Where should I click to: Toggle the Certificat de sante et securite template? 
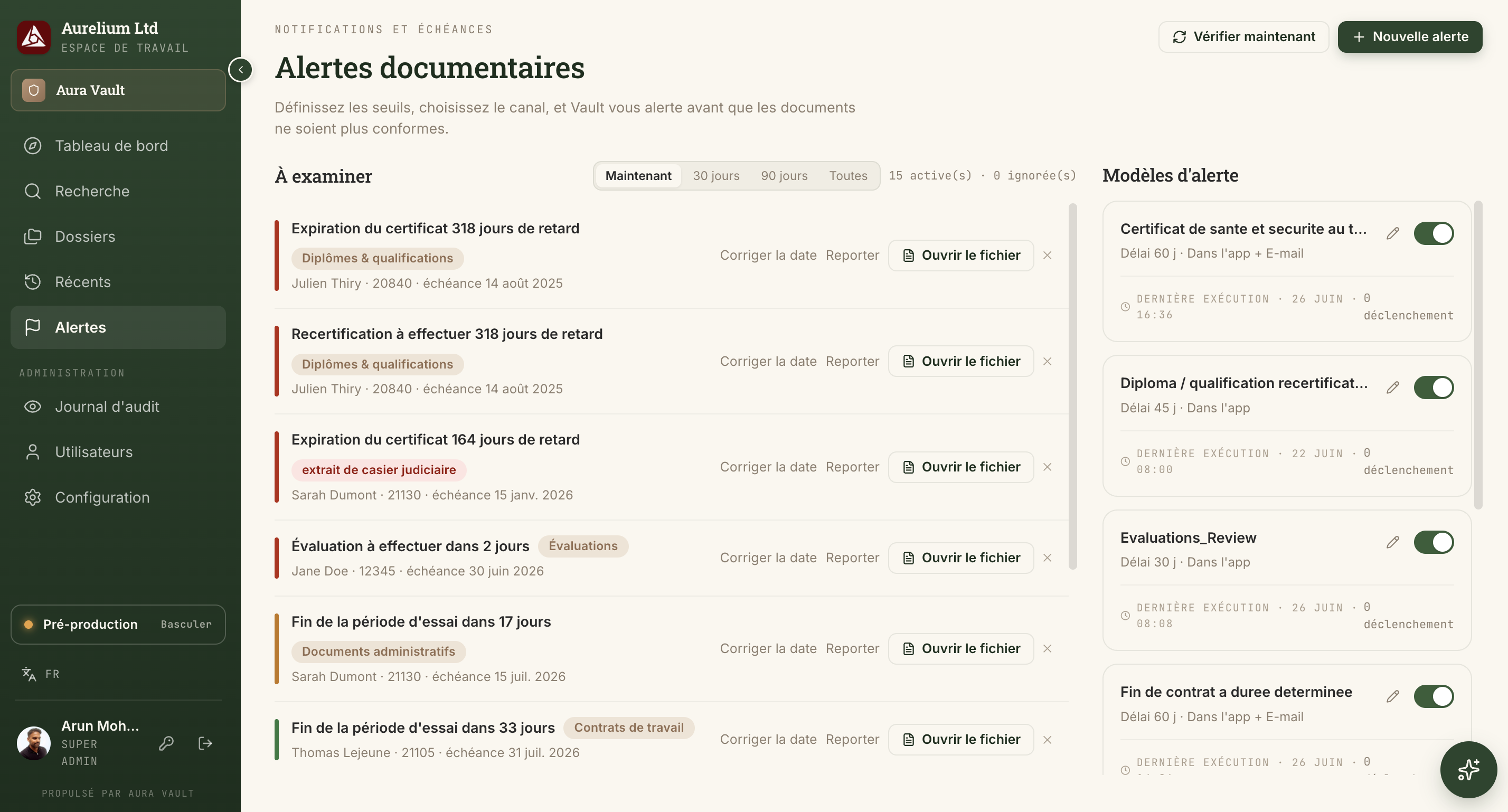click(1434, 233)
